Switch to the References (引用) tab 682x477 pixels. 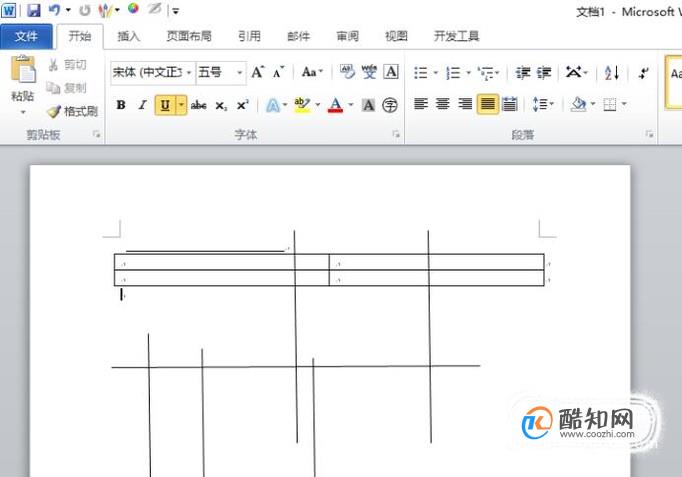pos(249,36)
